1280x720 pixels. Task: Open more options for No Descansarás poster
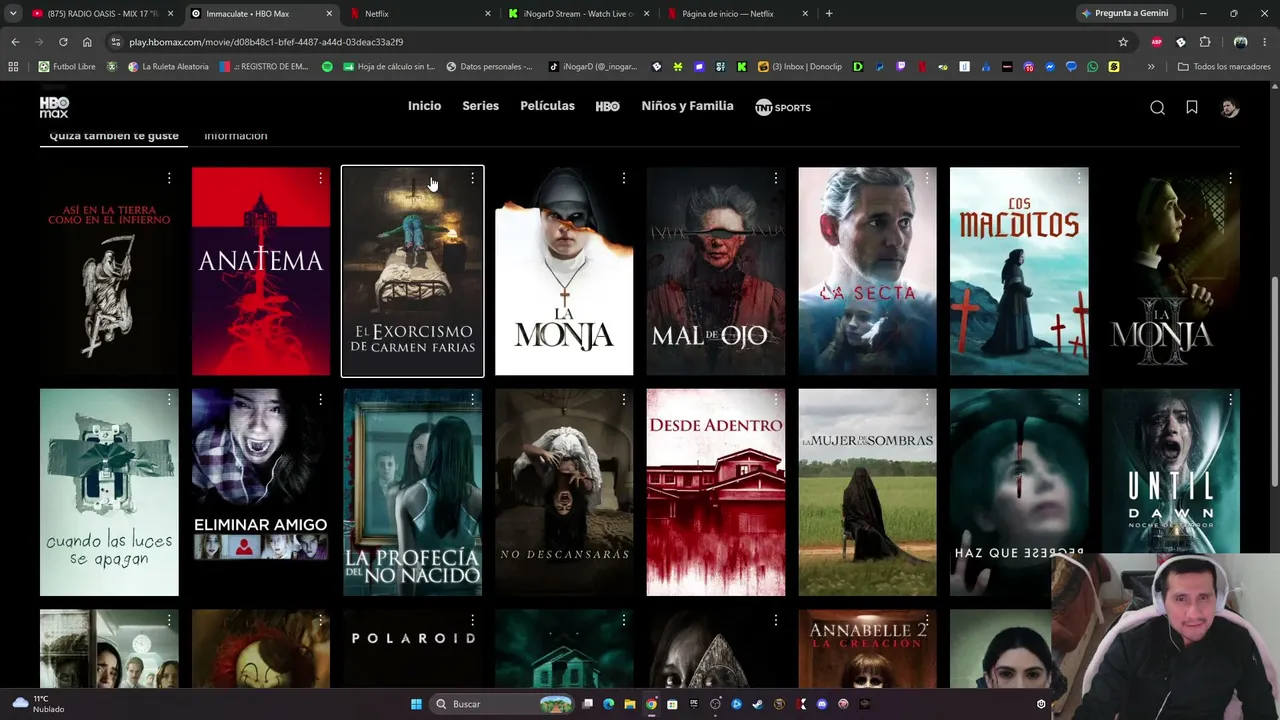pos(623,399)
